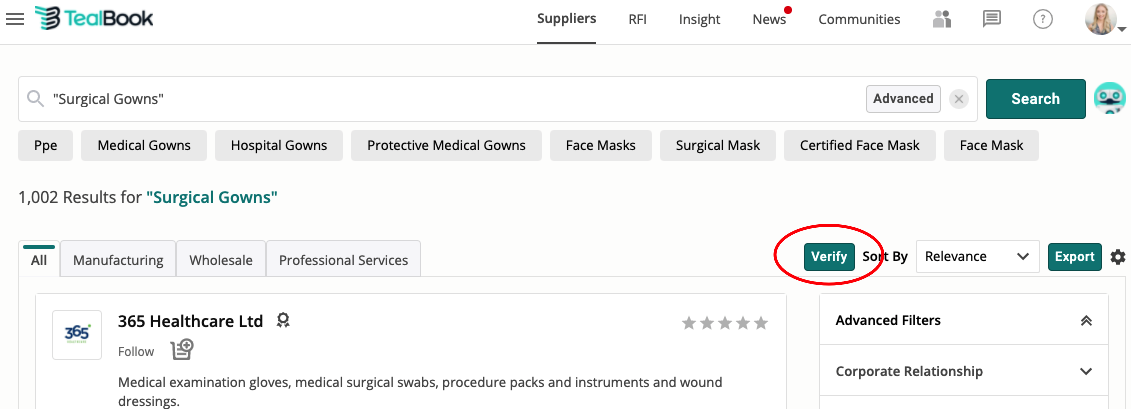
Task: Expand the Corporate Relationship filter
Action: (x=963, y=371)
